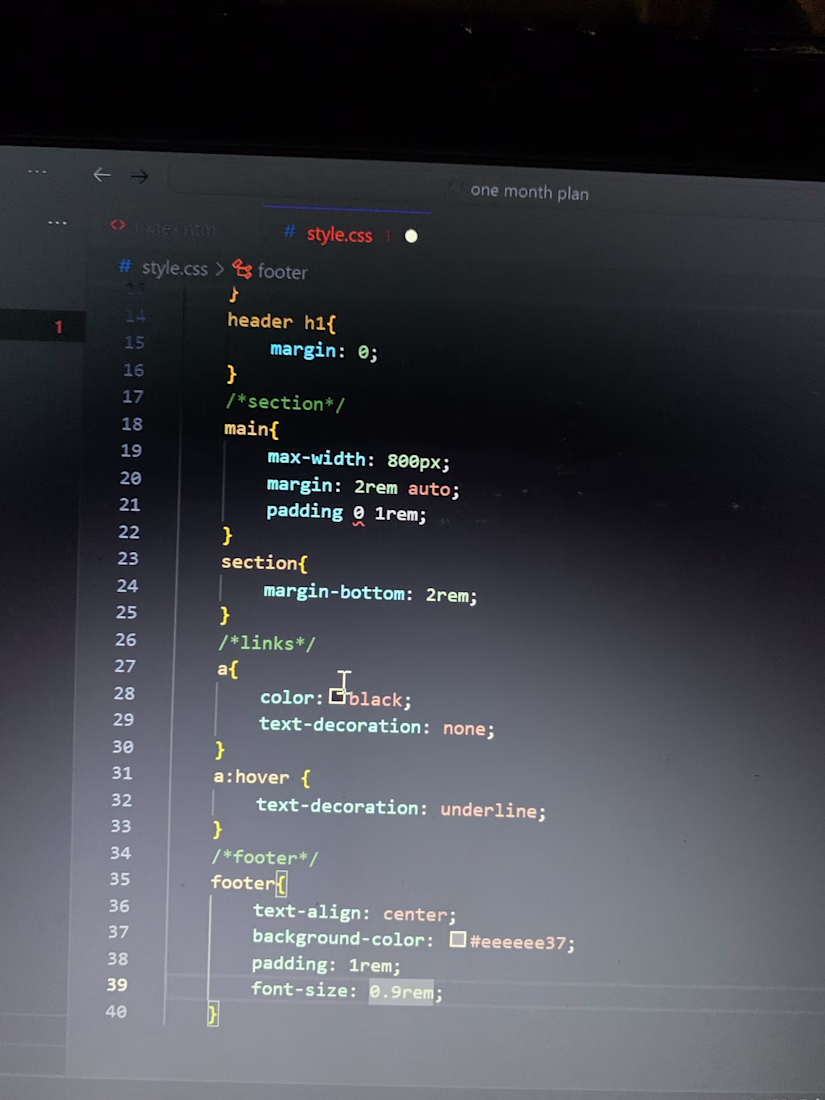Click the CSS hash icon on style.css tab
Image resolution: width=825 pixels, height=1100 pixels.
[x=289, y=232]
